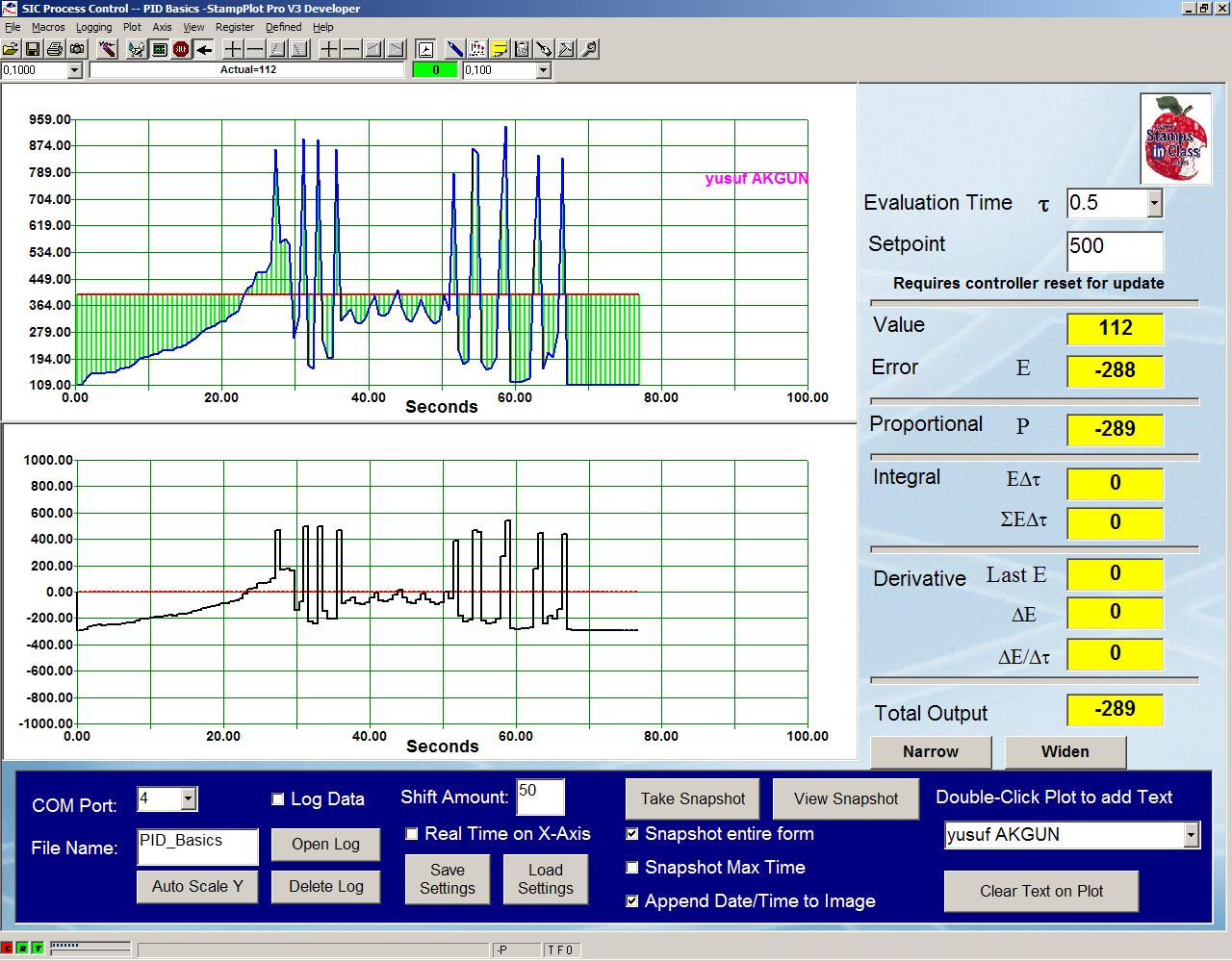Click the plus icon right after black arrow
The width and height of the screenshot is (1232, 962).
[233, 49]
